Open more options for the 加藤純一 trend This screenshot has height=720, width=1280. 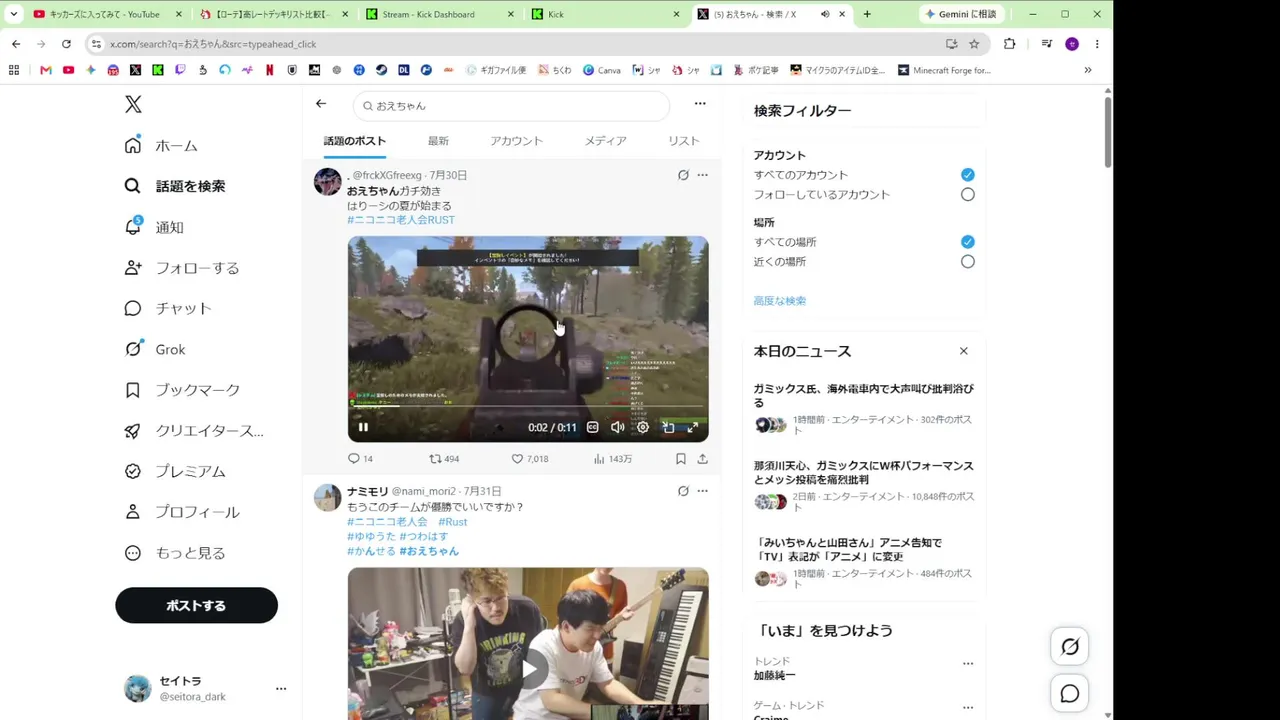coord(967,664)
